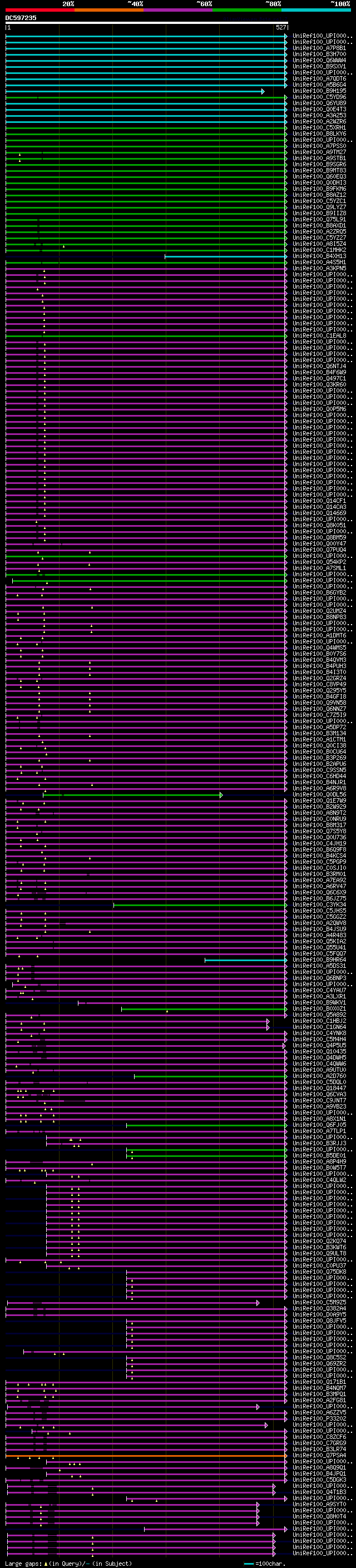Viewport: 356px width, 1568px height.
Task: Click the query name DC597235
Action: click(x=21, y=18)
